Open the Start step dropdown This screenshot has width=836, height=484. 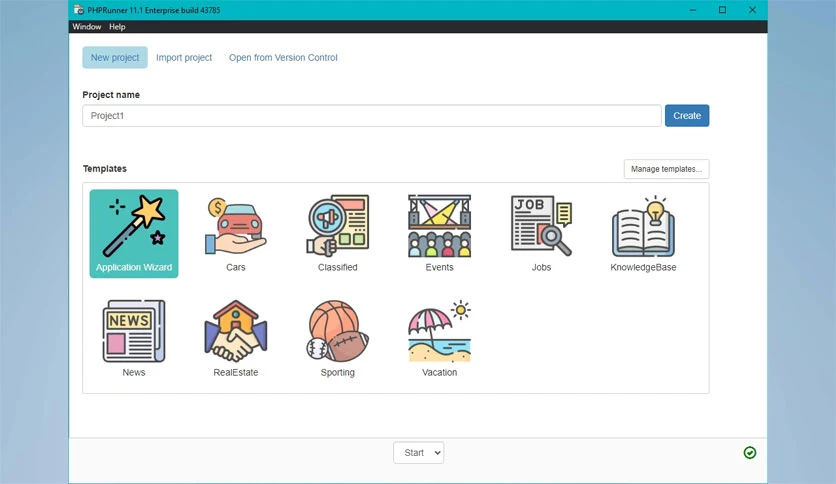click(419, 453)
